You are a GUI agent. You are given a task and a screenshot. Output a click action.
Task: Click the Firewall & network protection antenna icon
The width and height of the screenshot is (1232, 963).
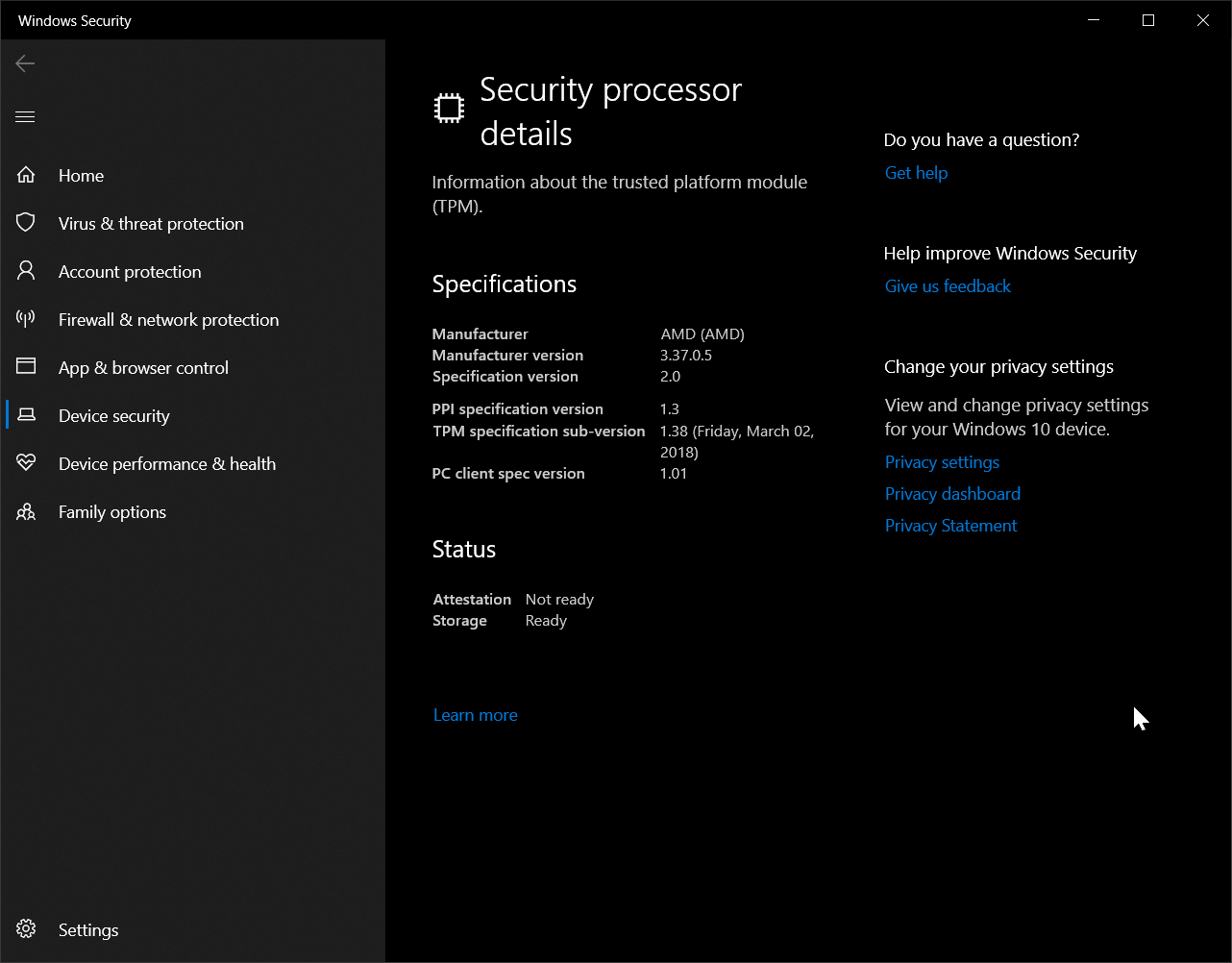(26, 319)
